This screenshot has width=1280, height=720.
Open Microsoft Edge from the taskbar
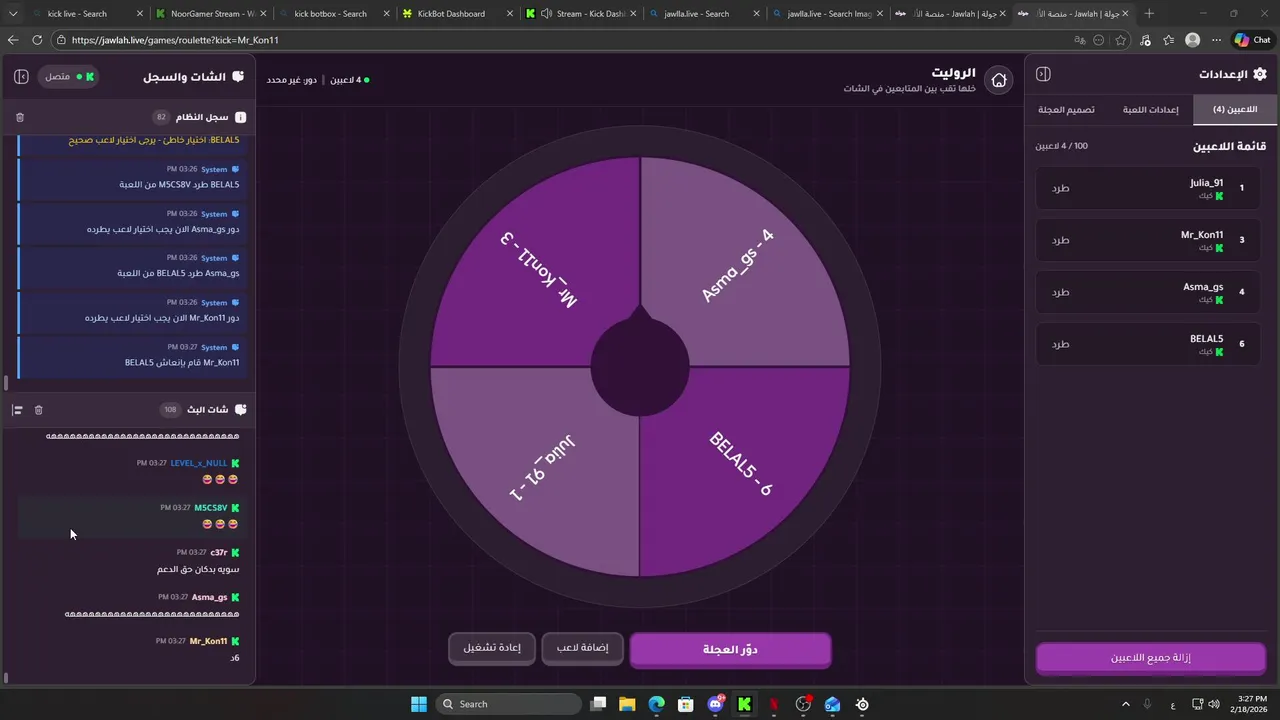click(x=656, y=704)
